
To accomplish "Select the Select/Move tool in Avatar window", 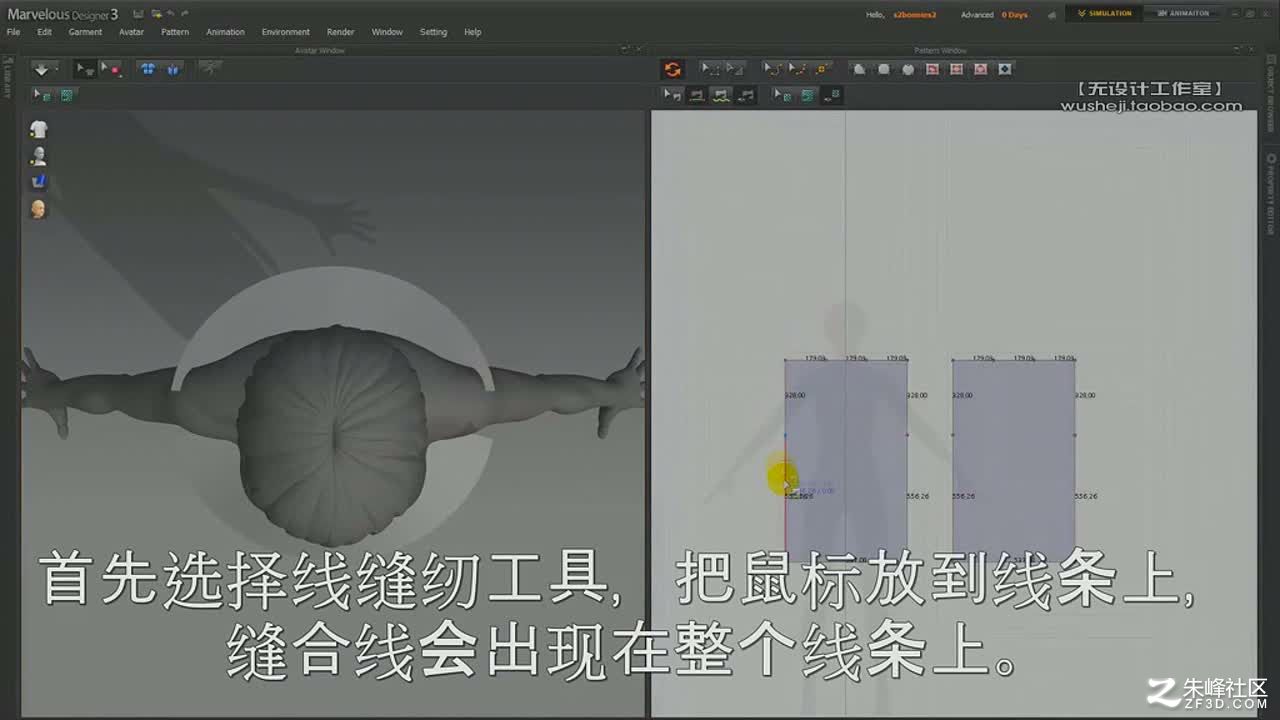I will [85, 69].
